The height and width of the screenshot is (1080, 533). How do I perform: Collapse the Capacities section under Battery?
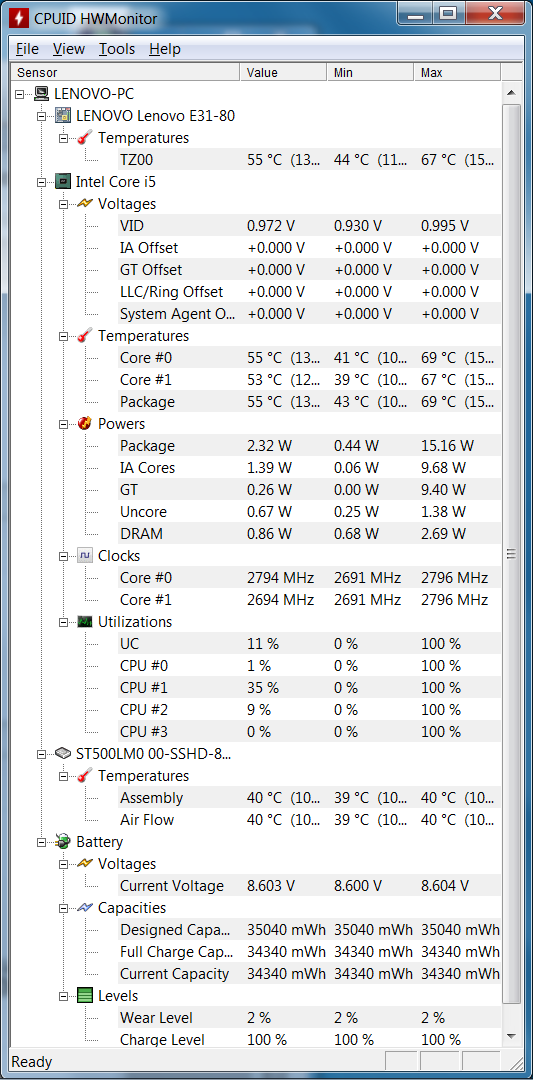click(63, 908)
